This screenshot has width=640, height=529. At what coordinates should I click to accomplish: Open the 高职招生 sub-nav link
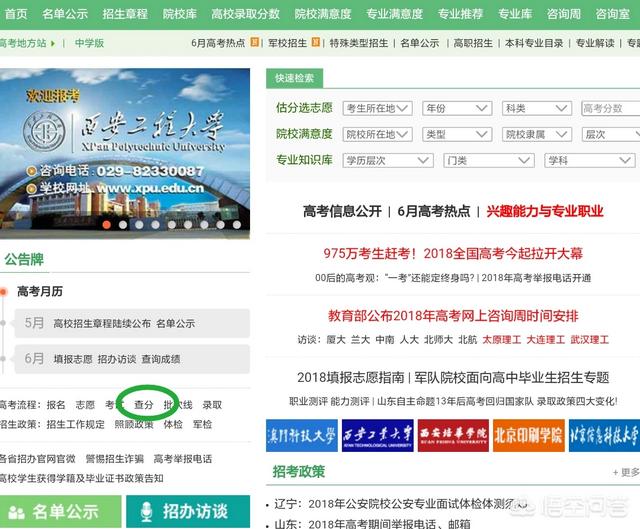pyautogui.click(x=473, y=43)
